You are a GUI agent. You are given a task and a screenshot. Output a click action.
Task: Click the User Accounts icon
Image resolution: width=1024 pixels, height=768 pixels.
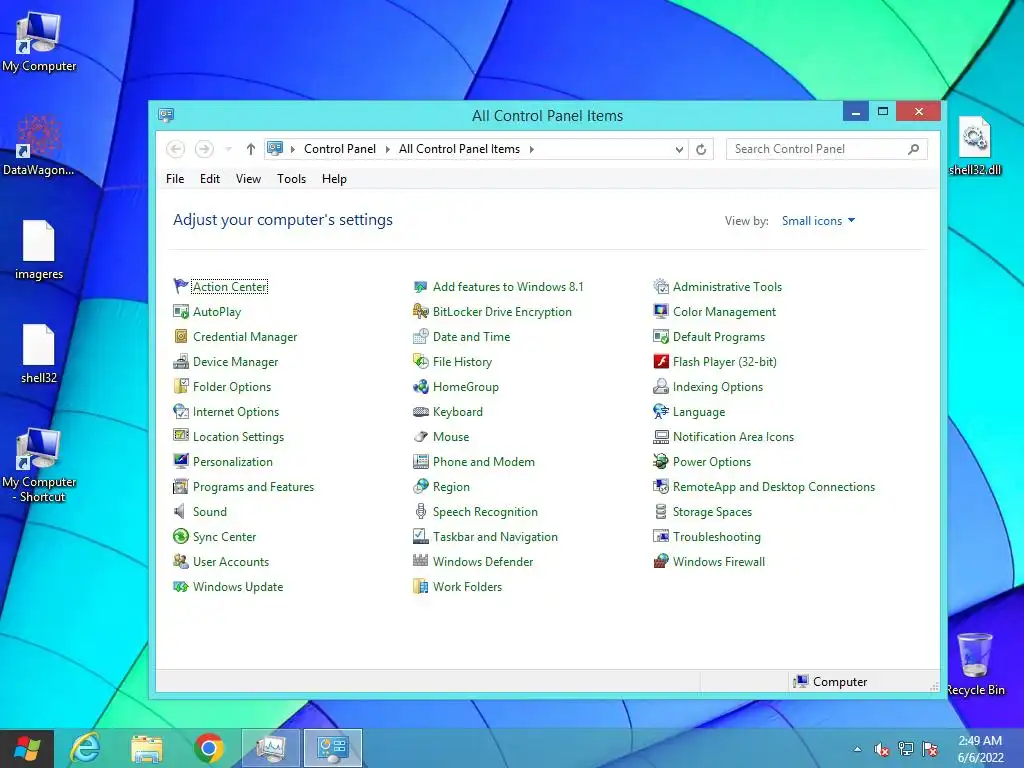181,561
